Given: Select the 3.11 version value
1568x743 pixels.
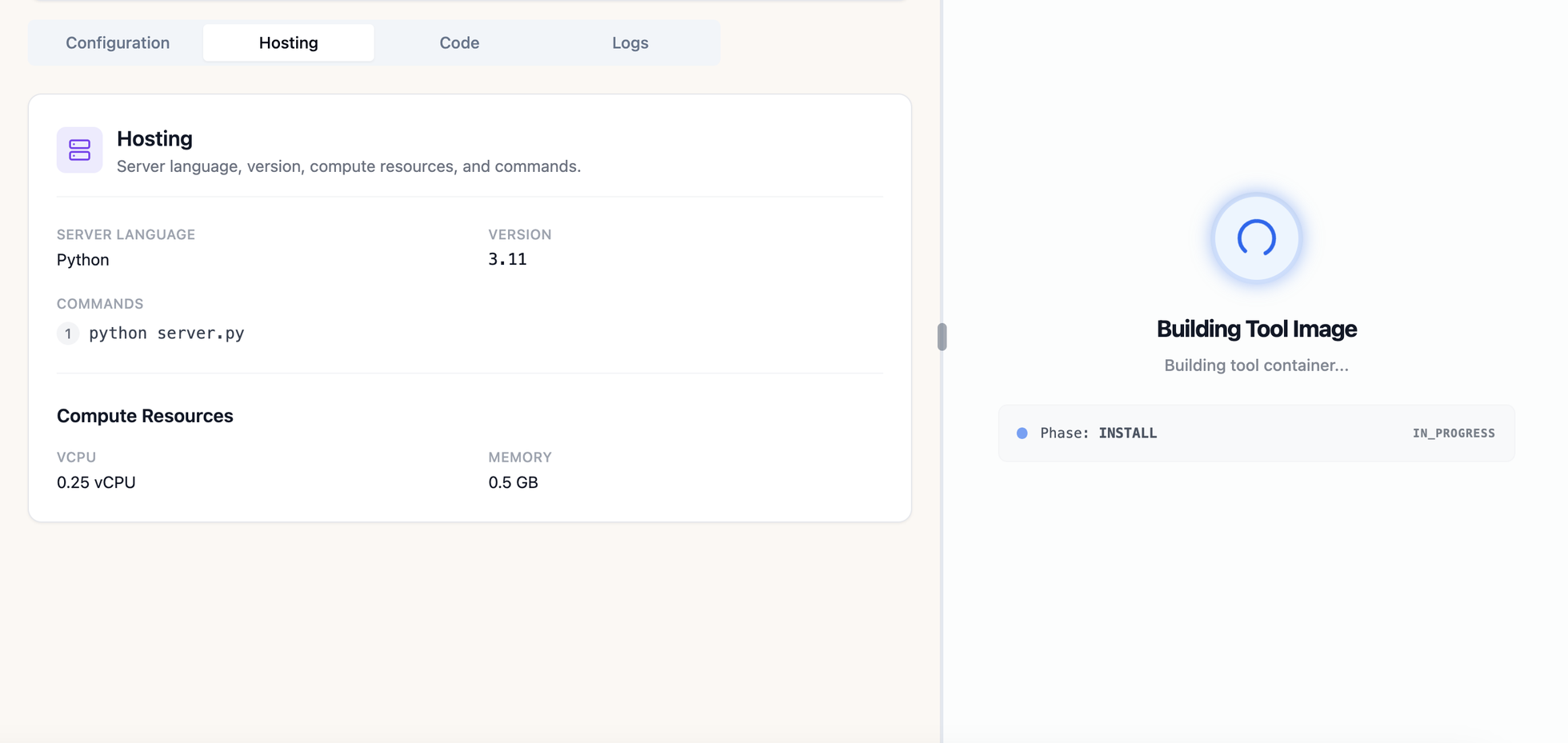Looking at the screenshot, I should click(x=508, y=259).
